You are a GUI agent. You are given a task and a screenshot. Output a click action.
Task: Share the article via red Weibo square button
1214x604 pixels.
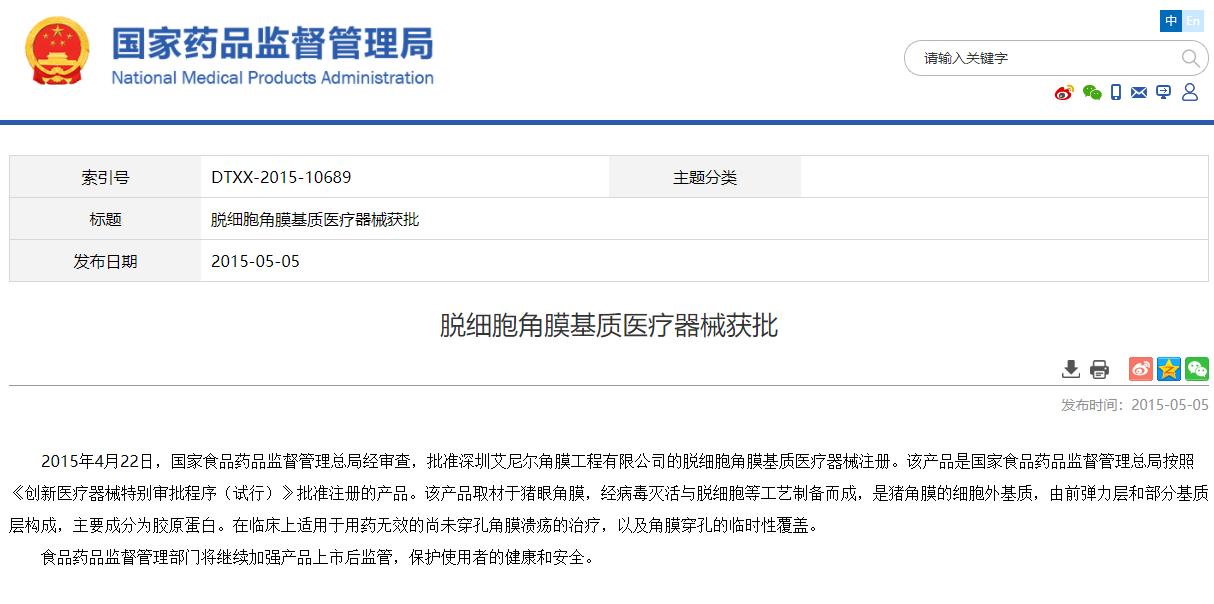(x=1141, y=369)
